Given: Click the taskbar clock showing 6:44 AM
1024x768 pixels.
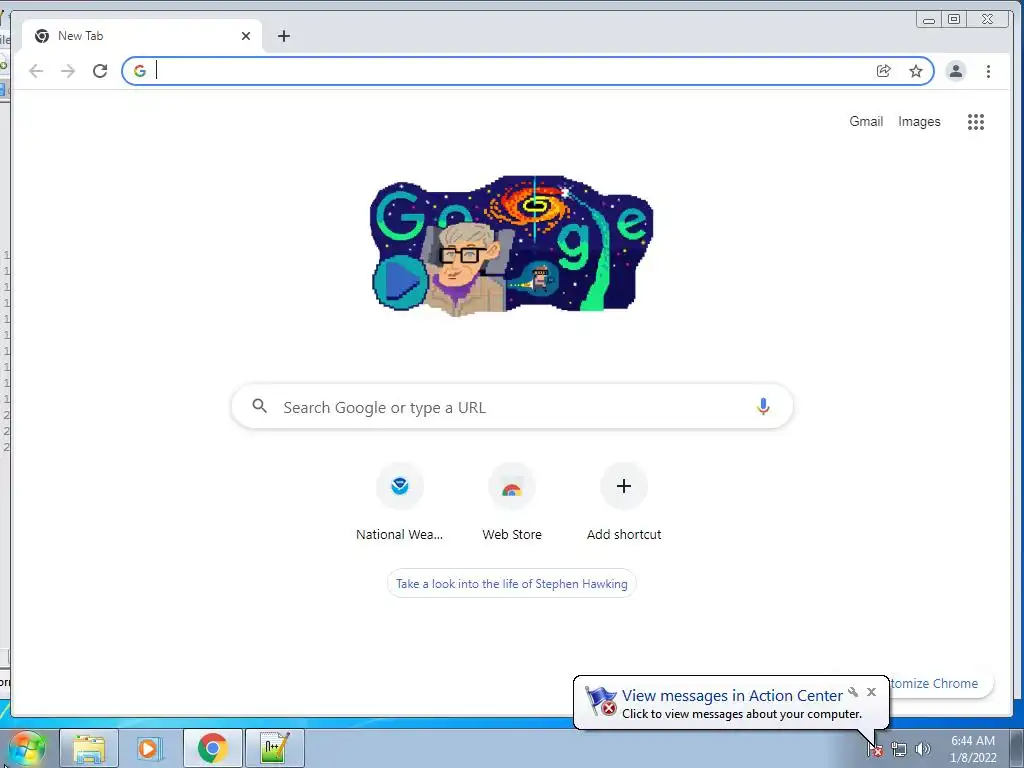Looking at the screenshot, I should point(973,749).
